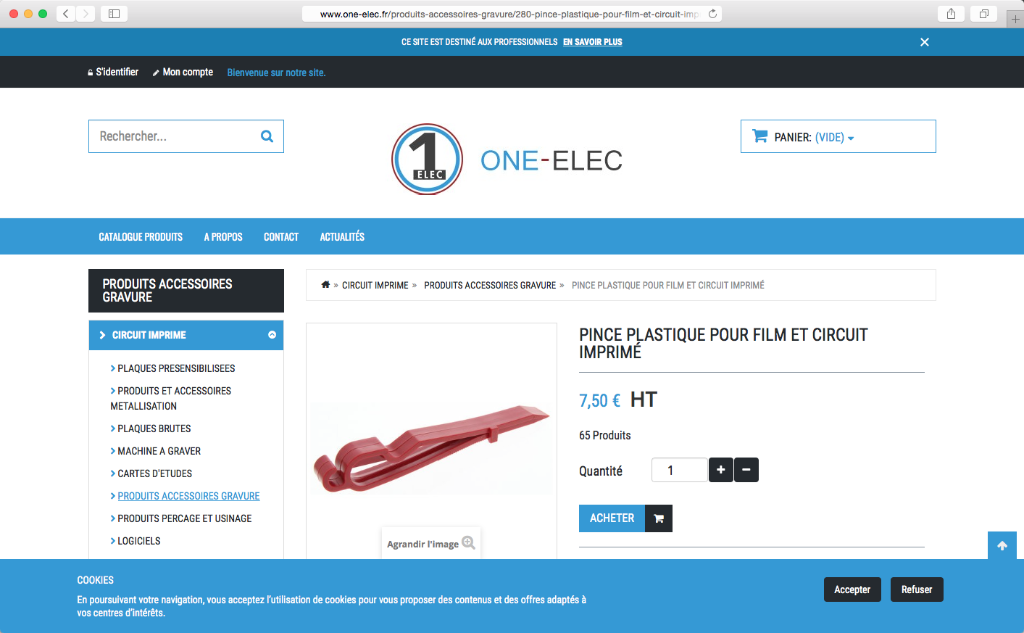Viewport: 1024px width, 633px height.
Task: Click the Rechercher search field
Action: [x=176, y=136]
